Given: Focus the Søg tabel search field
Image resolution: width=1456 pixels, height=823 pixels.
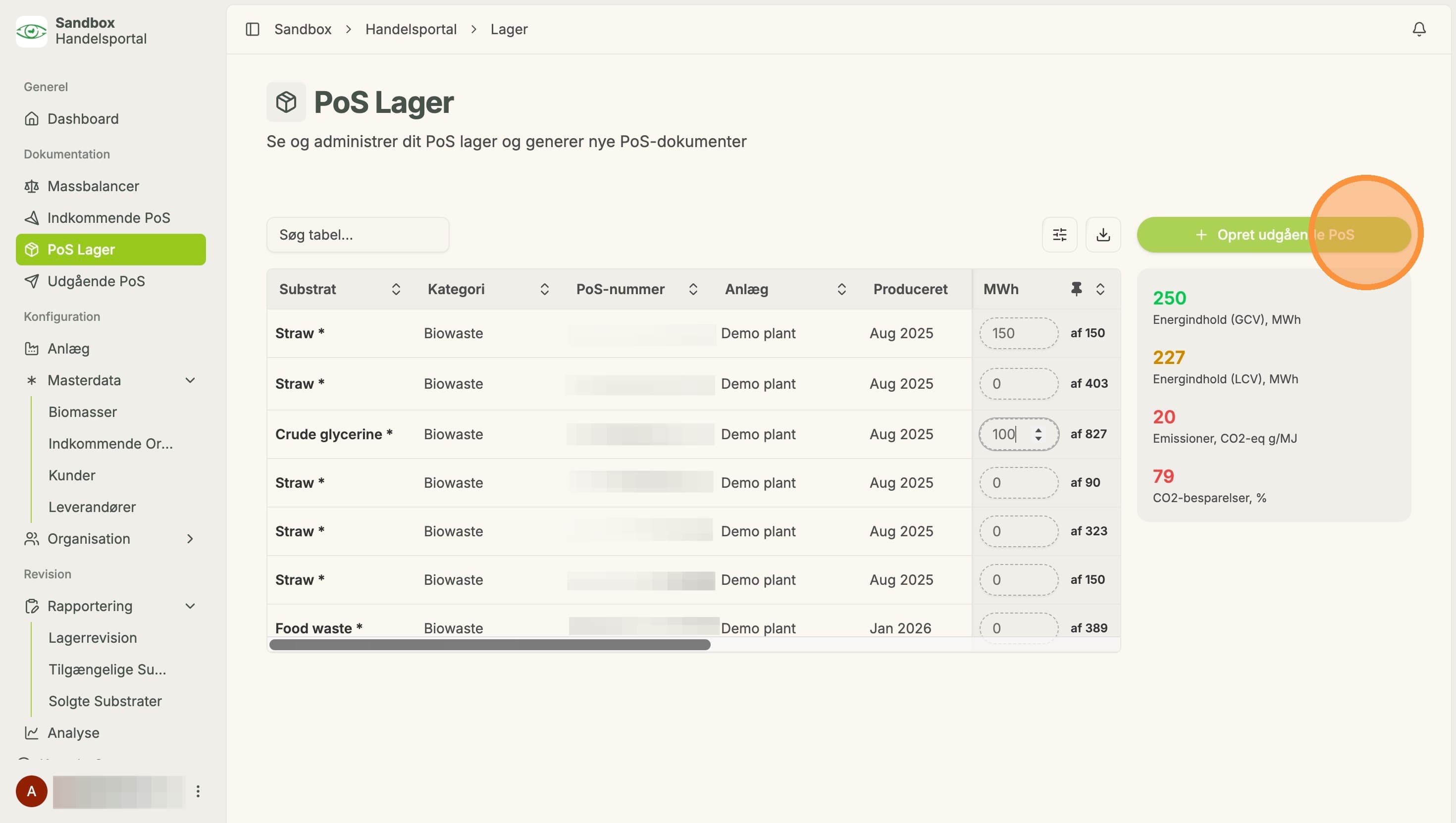Looking at the screenshot, I should click(358, 235).
